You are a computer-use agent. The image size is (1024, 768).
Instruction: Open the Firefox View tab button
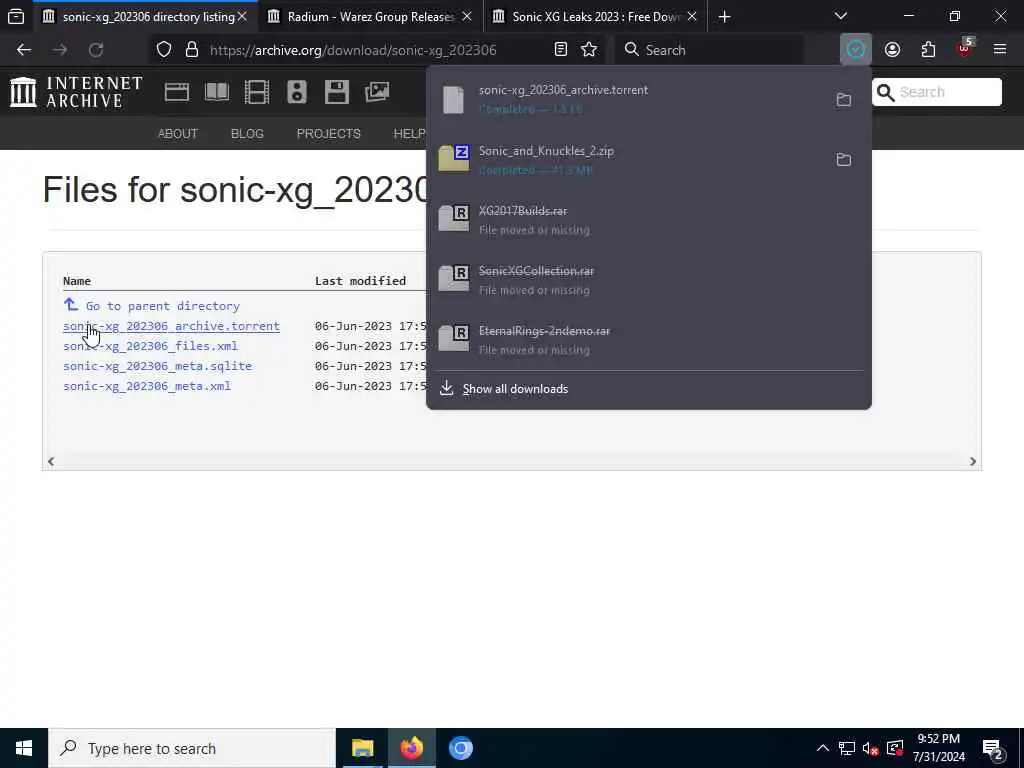pos(16,16)
